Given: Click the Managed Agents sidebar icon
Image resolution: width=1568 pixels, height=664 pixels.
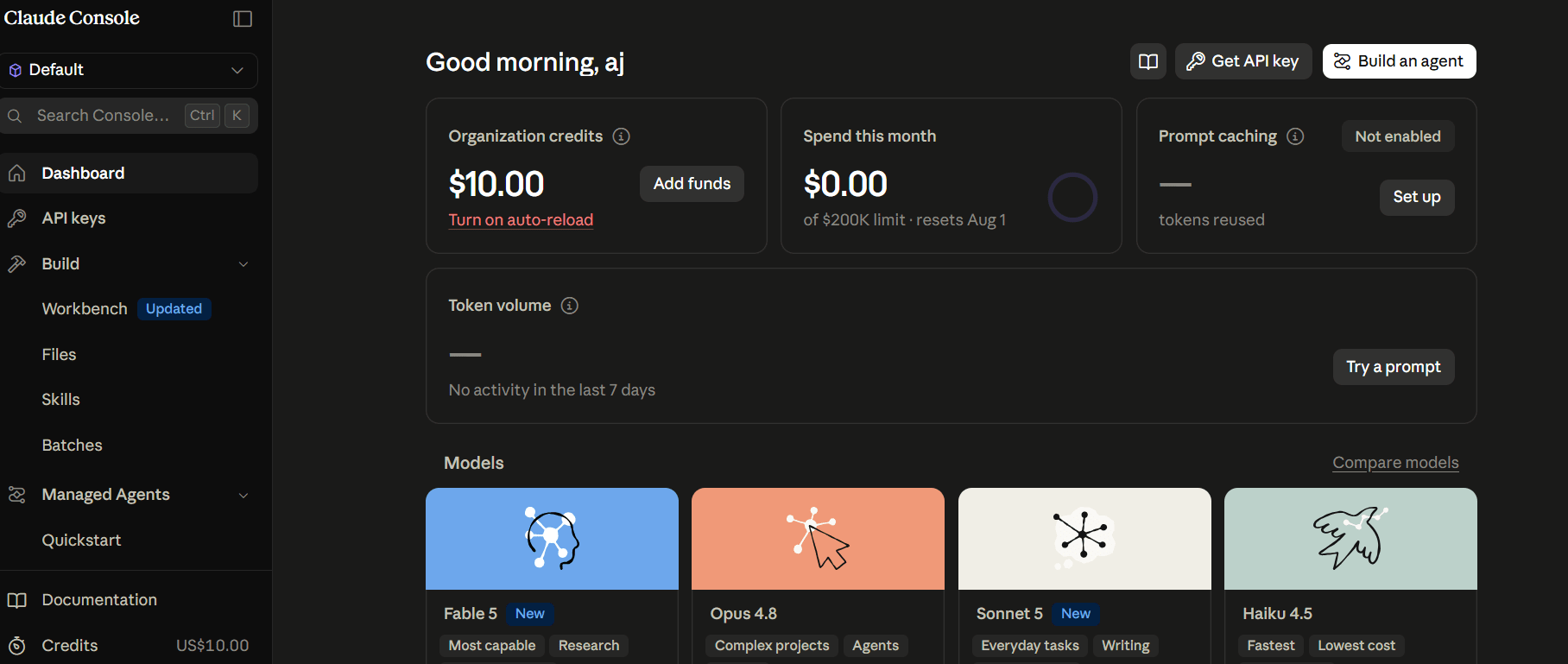Looking at the screenshot, I should click(x=16, y=495).
